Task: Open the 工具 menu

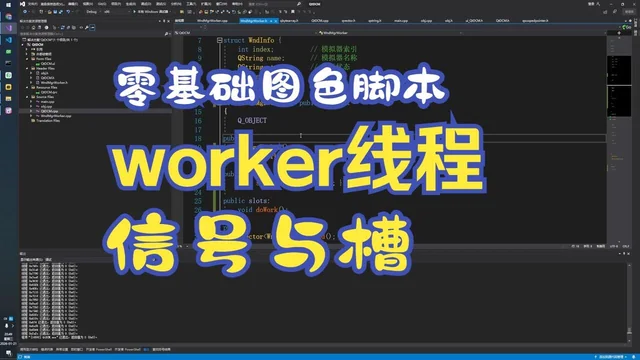Action: coord(191,4)
